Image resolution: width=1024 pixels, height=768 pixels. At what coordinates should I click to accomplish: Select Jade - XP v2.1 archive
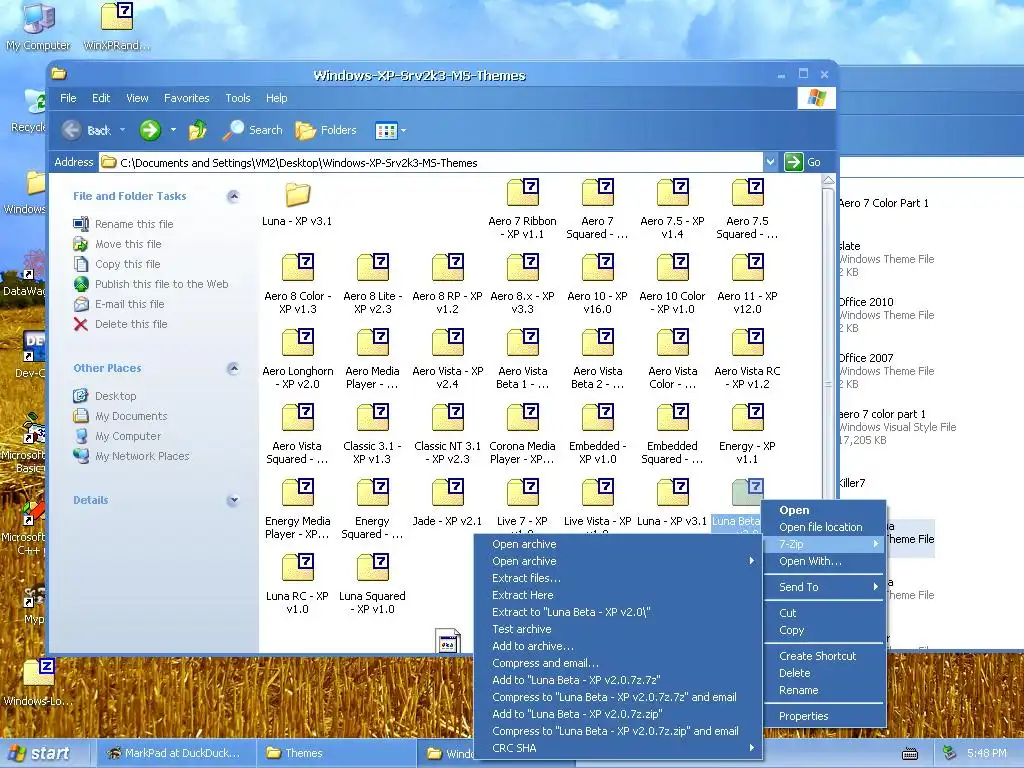point(447,503)
